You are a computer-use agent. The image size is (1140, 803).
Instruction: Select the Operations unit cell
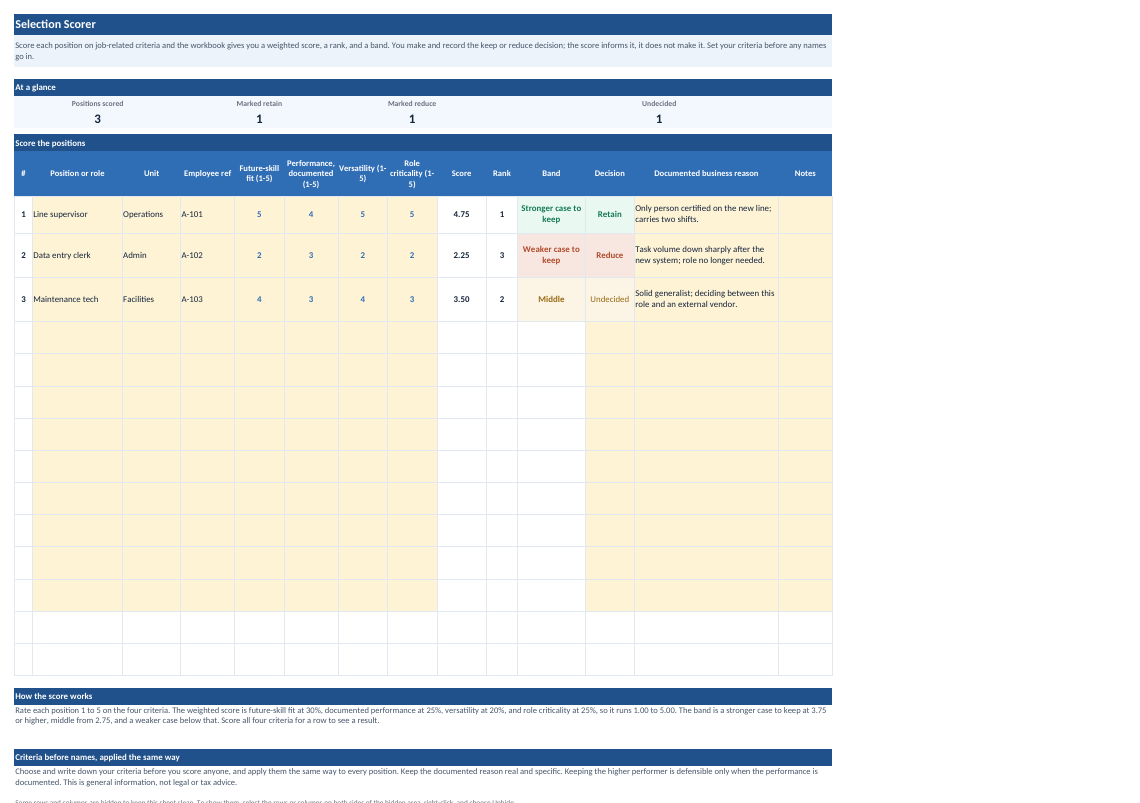[151, 215]
